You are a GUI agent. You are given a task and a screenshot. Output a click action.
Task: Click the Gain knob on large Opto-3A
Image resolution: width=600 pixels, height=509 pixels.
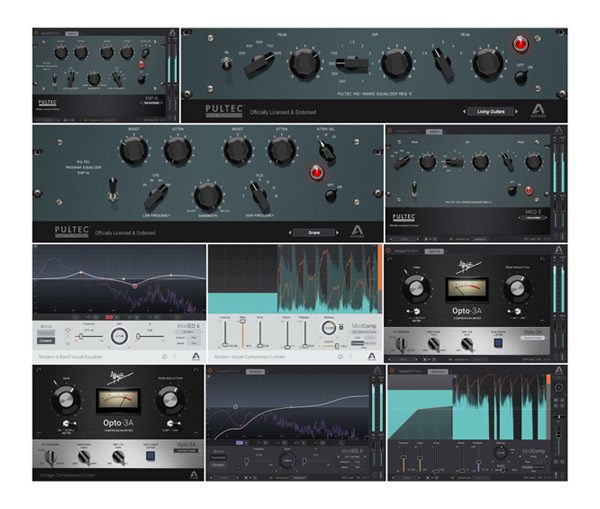[66, 400]
